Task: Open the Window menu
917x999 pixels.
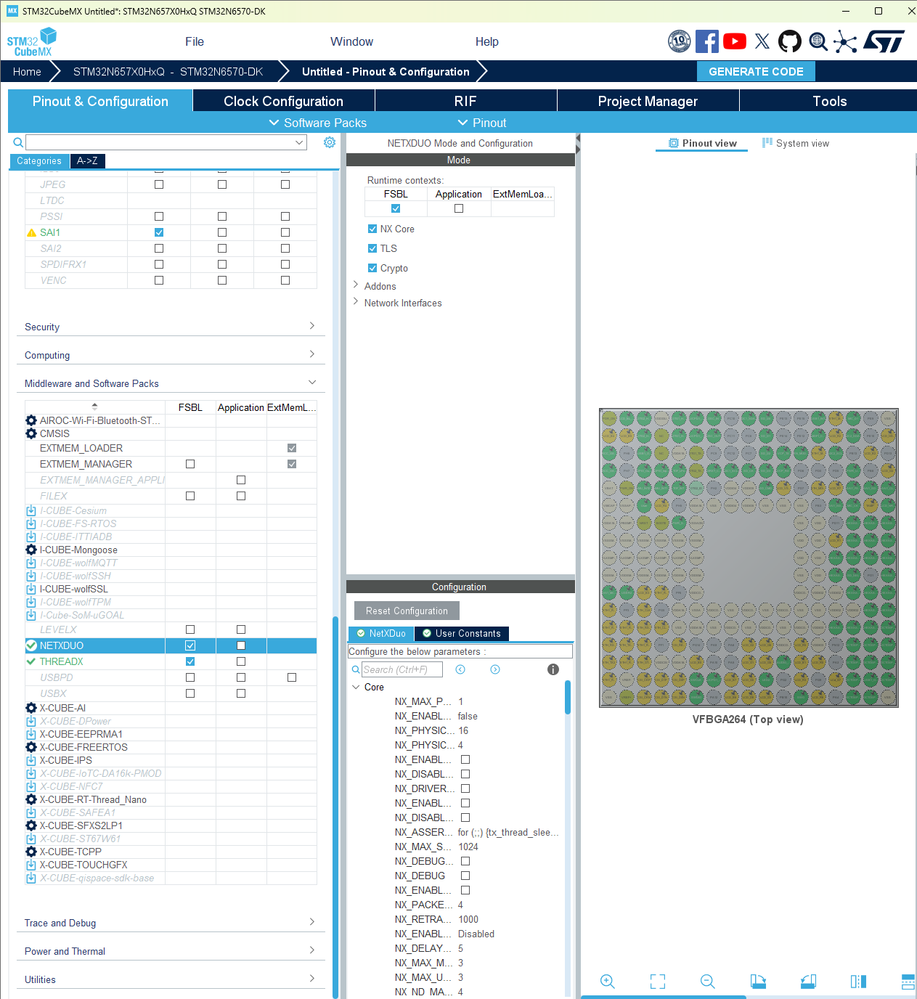Action: pyautogui.click(x=352, y=41)
